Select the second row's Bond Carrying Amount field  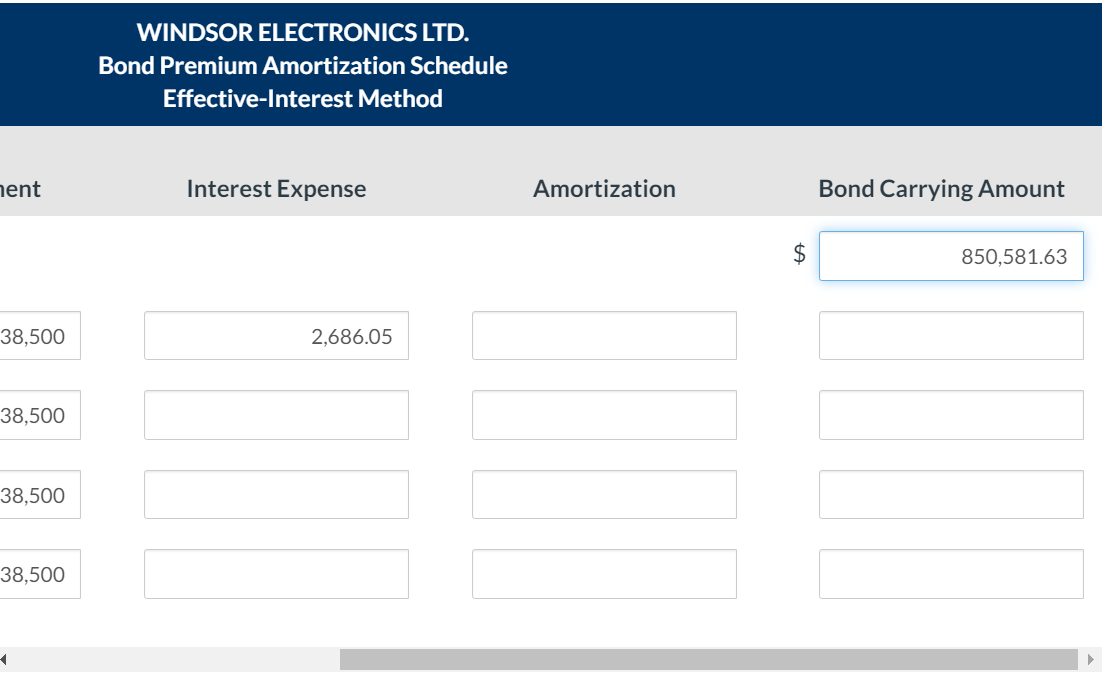(x=950, y=415)
